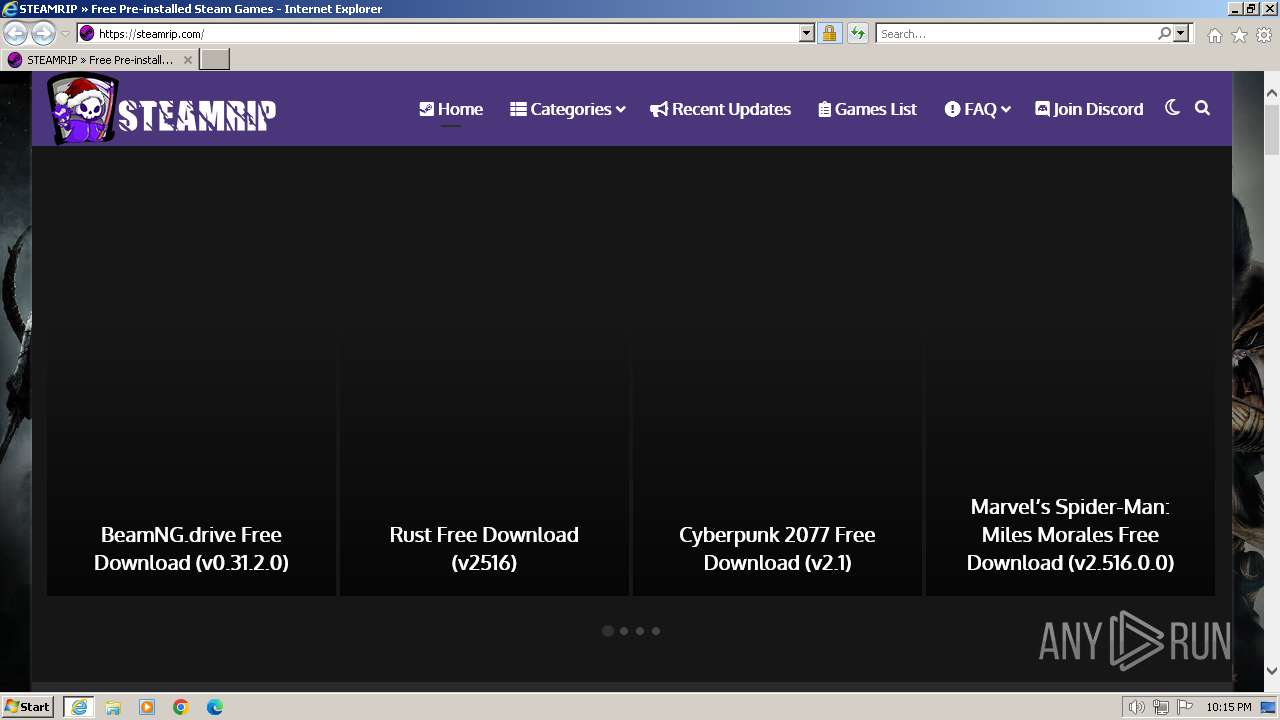Open a new blank tab
Viewport: 1280px width, 720px height.
(215, 60)
